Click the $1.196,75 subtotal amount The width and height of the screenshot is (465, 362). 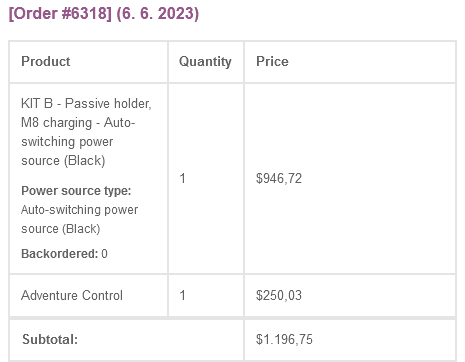pyautogui.click(x=284, y=340)
